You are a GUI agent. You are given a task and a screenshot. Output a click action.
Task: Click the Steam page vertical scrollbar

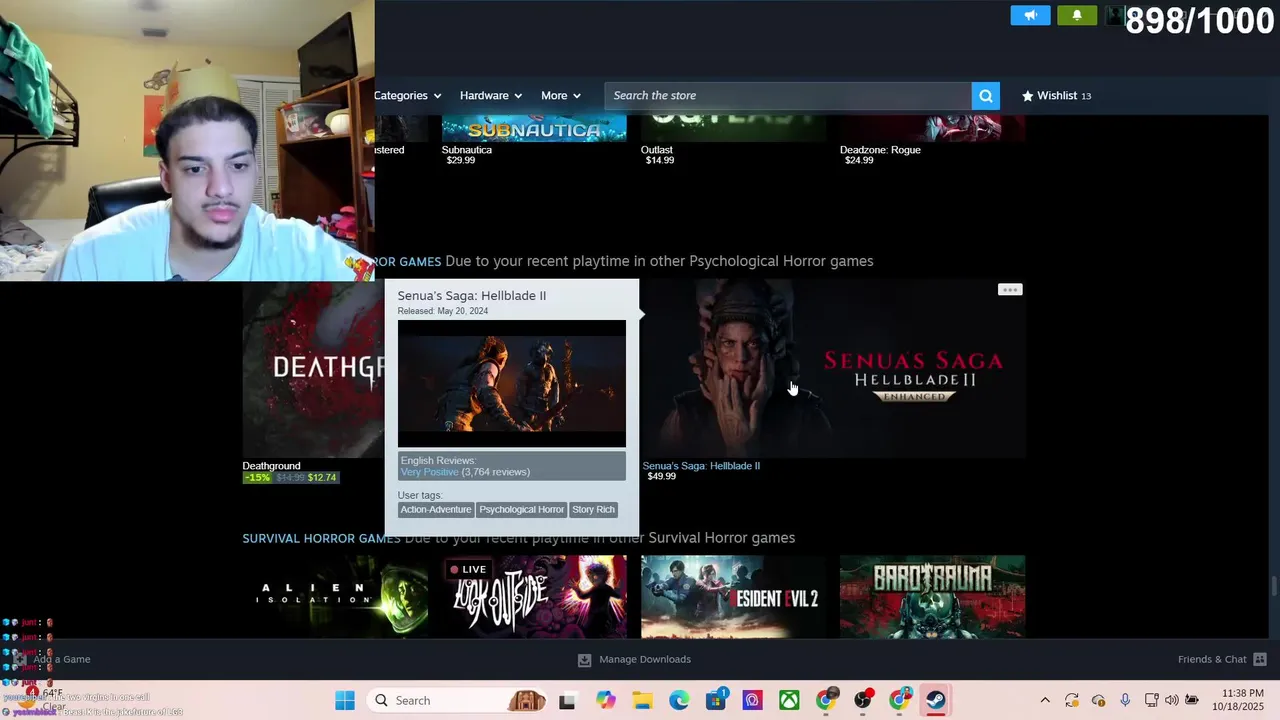(x=1272, y=586)
